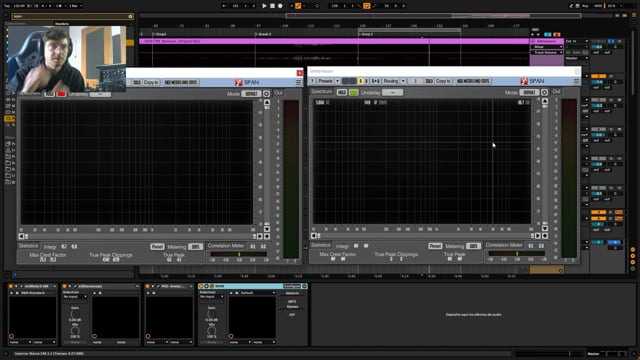This screenshot has width=640, height=360.
Task: Toggle the green Spectrum button in right SPAN
Action: coord(353,93)
